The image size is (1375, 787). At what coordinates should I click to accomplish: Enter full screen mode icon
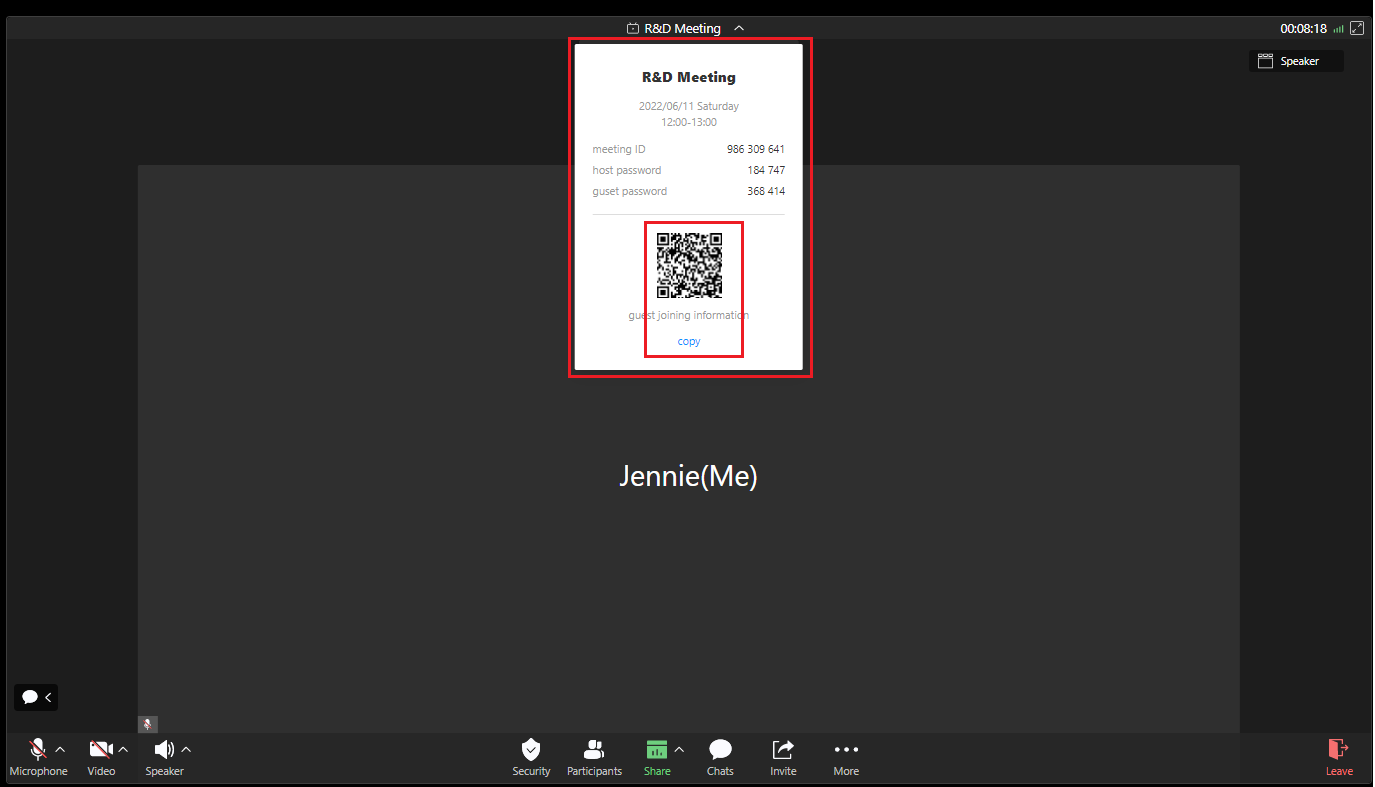tap(1357, 29)
